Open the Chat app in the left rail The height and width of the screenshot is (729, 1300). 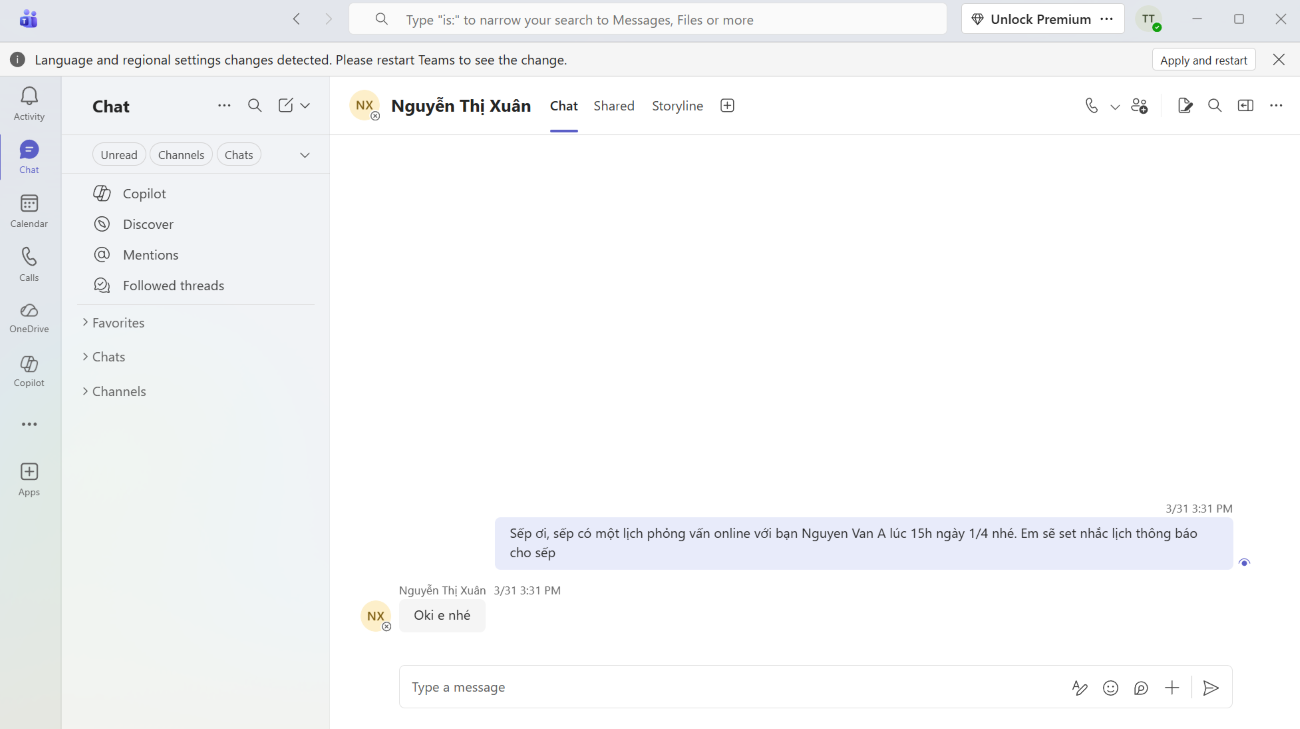pos(29,157)
